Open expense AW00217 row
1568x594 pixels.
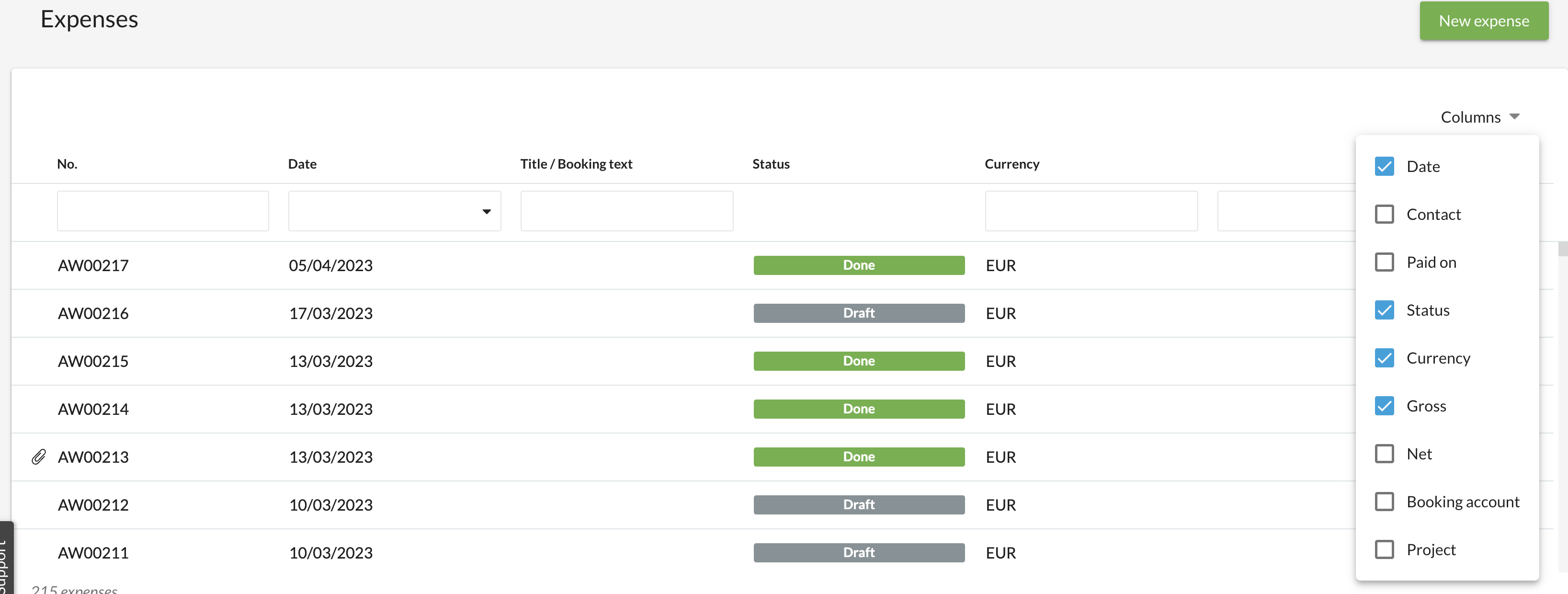93,265
